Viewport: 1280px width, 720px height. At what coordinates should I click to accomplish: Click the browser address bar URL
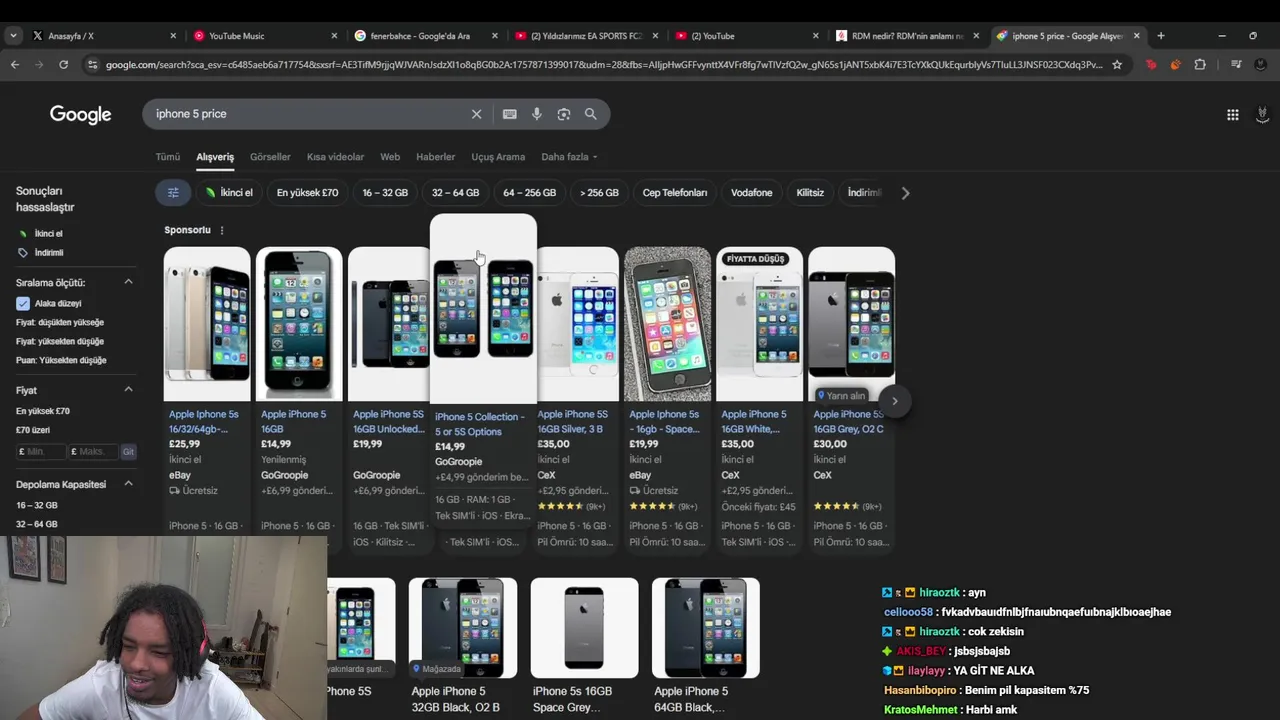[x=604, y=65]
